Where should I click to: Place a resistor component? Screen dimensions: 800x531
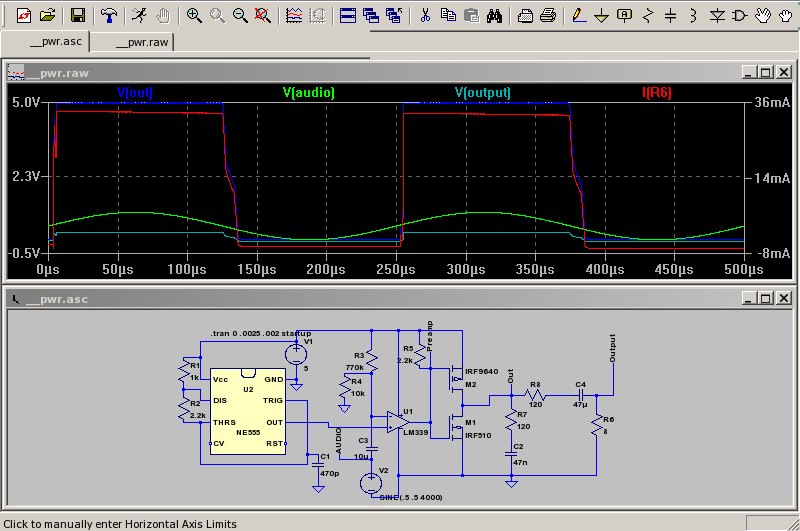[x=647, y=15]
